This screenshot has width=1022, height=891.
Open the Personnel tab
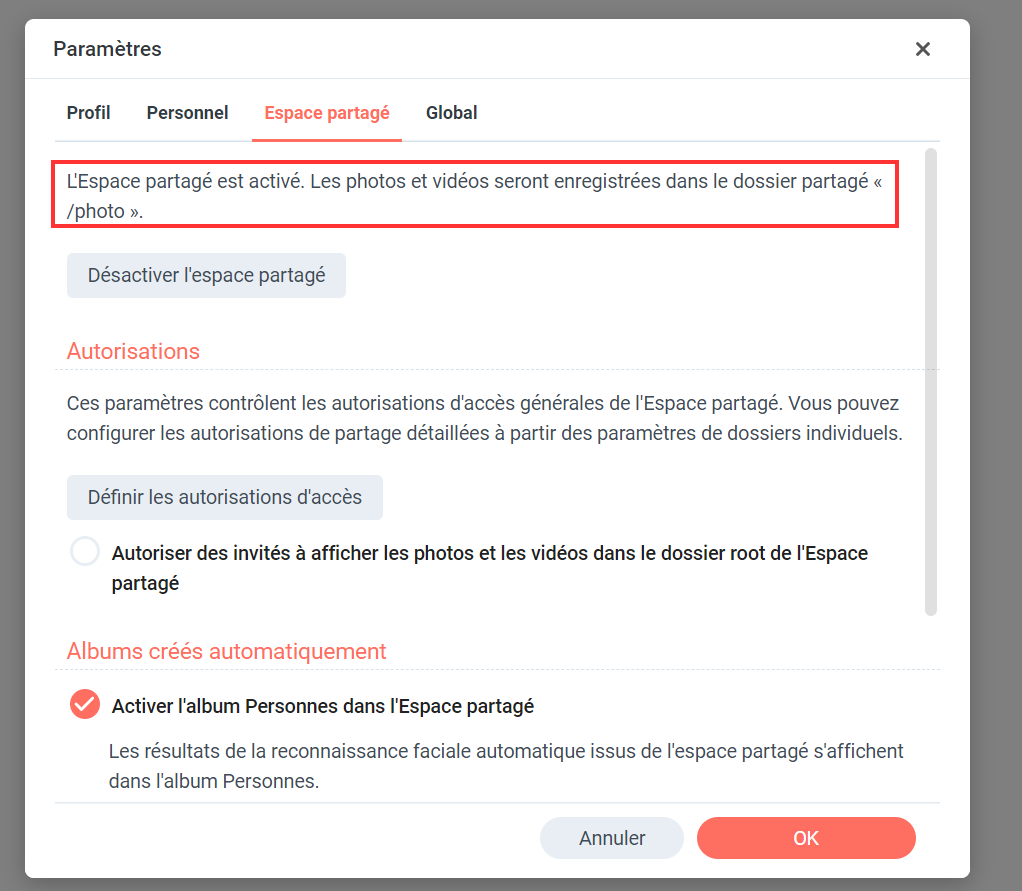(187, 113)
